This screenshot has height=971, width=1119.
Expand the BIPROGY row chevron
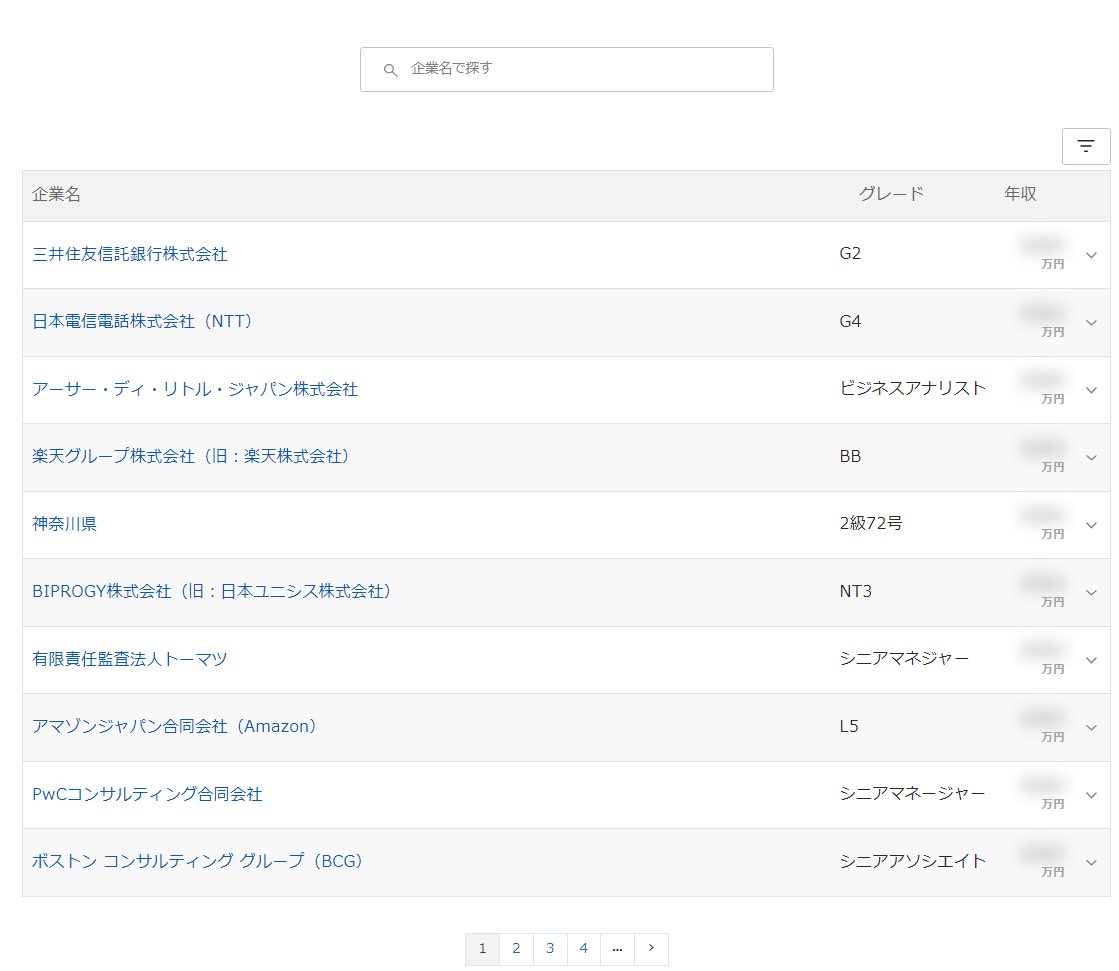pyautogui.click(x=1091, y=592)
